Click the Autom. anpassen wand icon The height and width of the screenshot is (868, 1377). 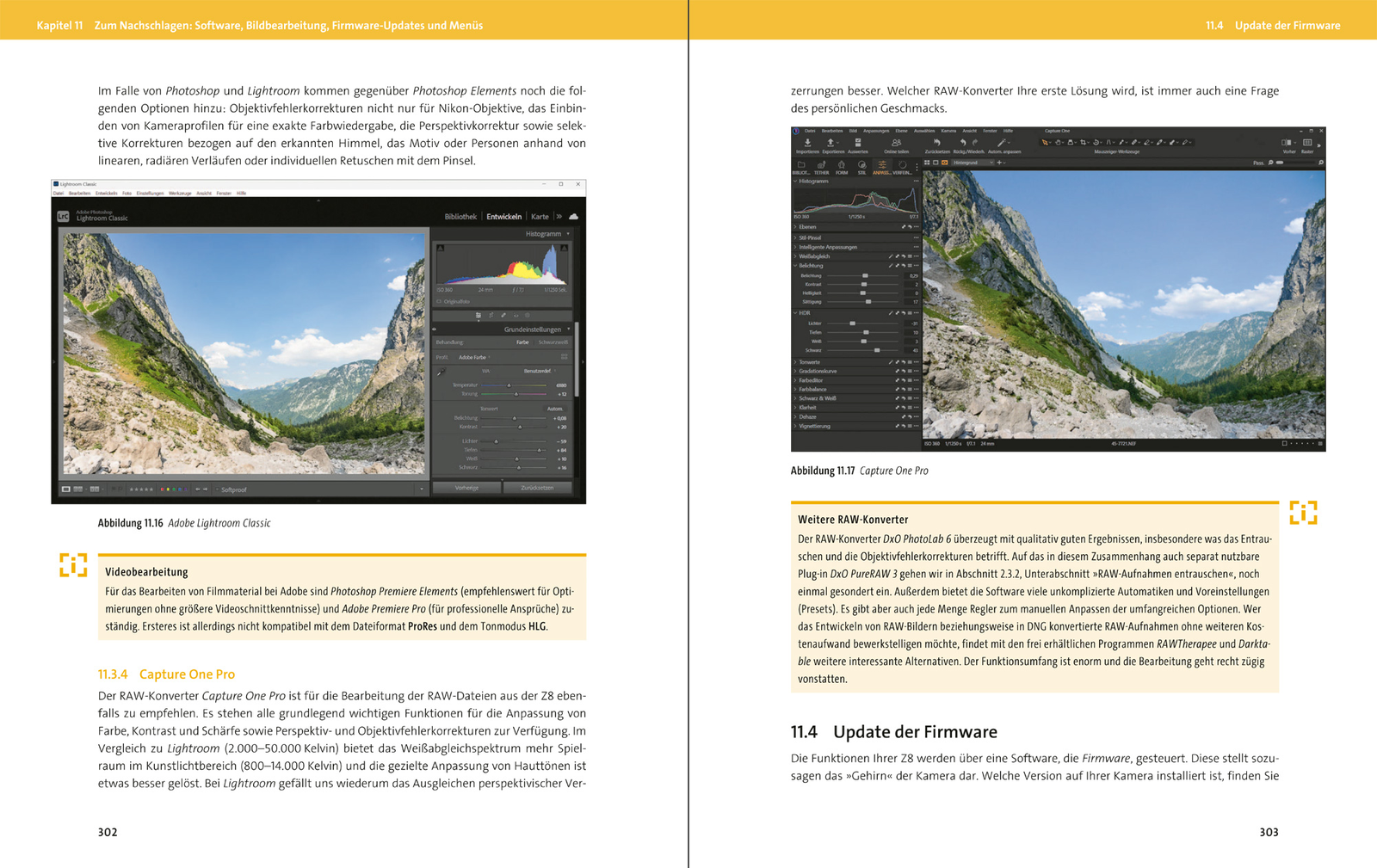(x=1001, y=143)
